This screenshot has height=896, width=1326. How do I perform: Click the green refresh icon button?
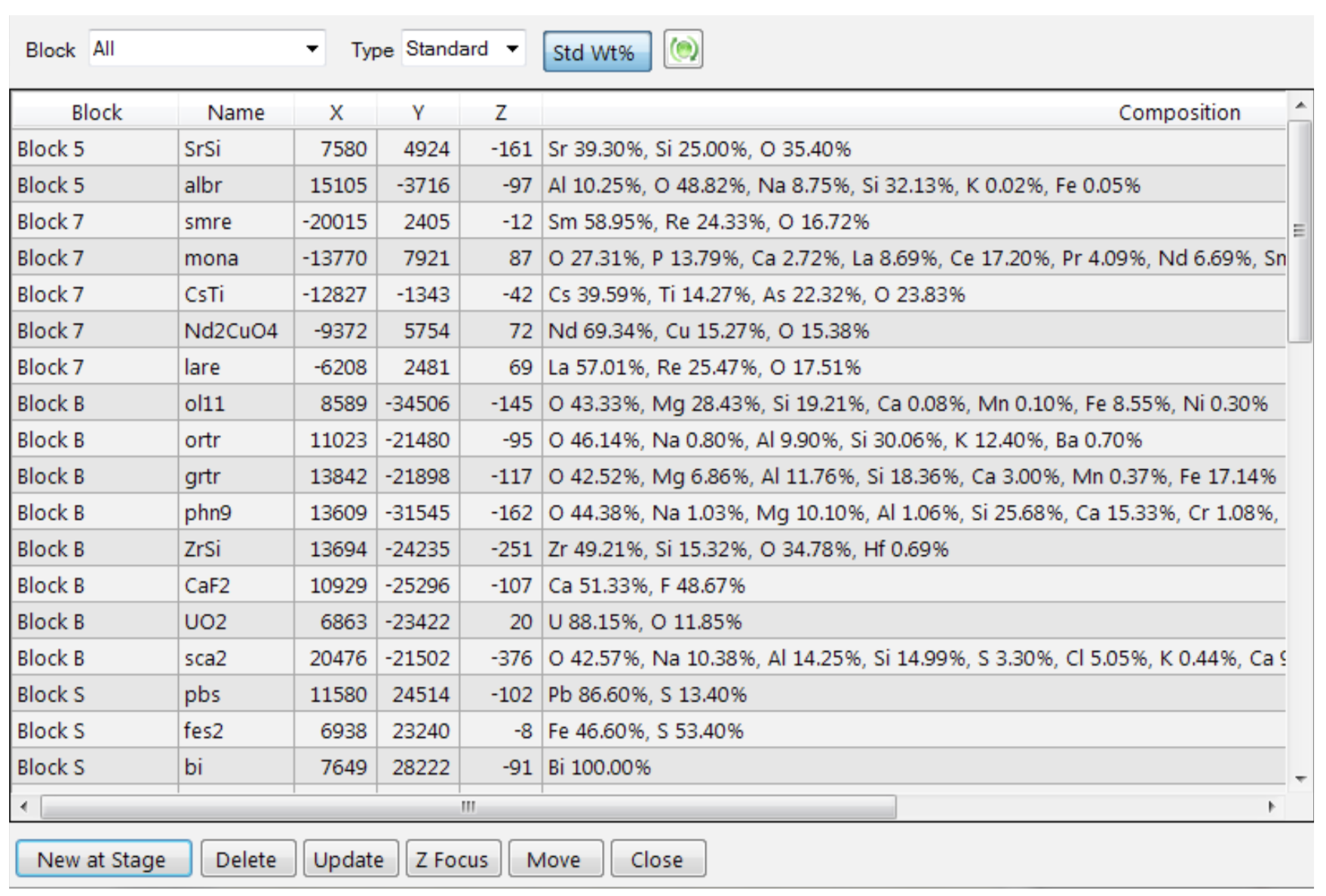point(683,51)
